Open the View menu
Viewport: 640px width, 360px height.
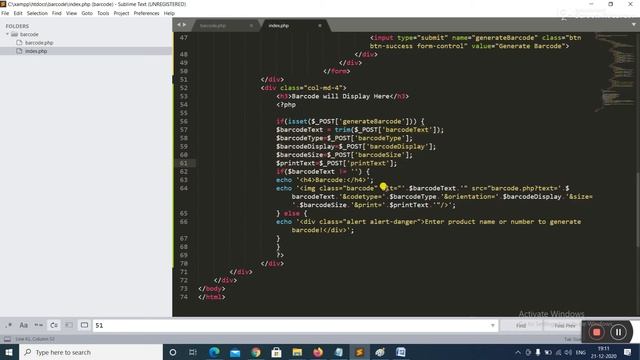tap(71, 13)
